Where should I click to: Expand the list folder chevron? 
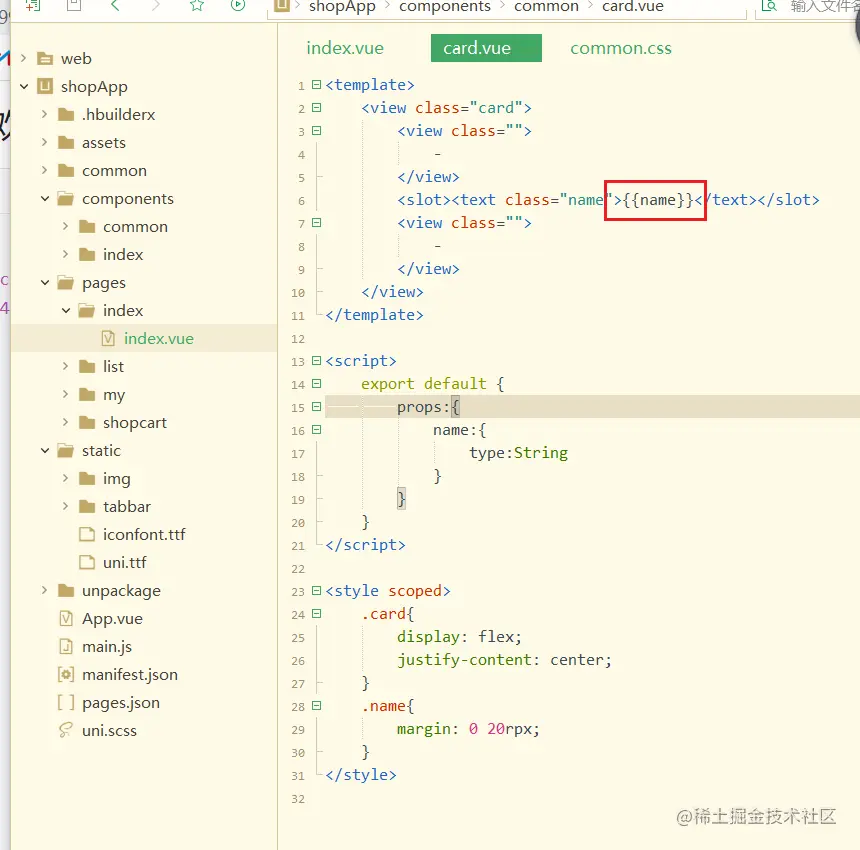[65, 366]
